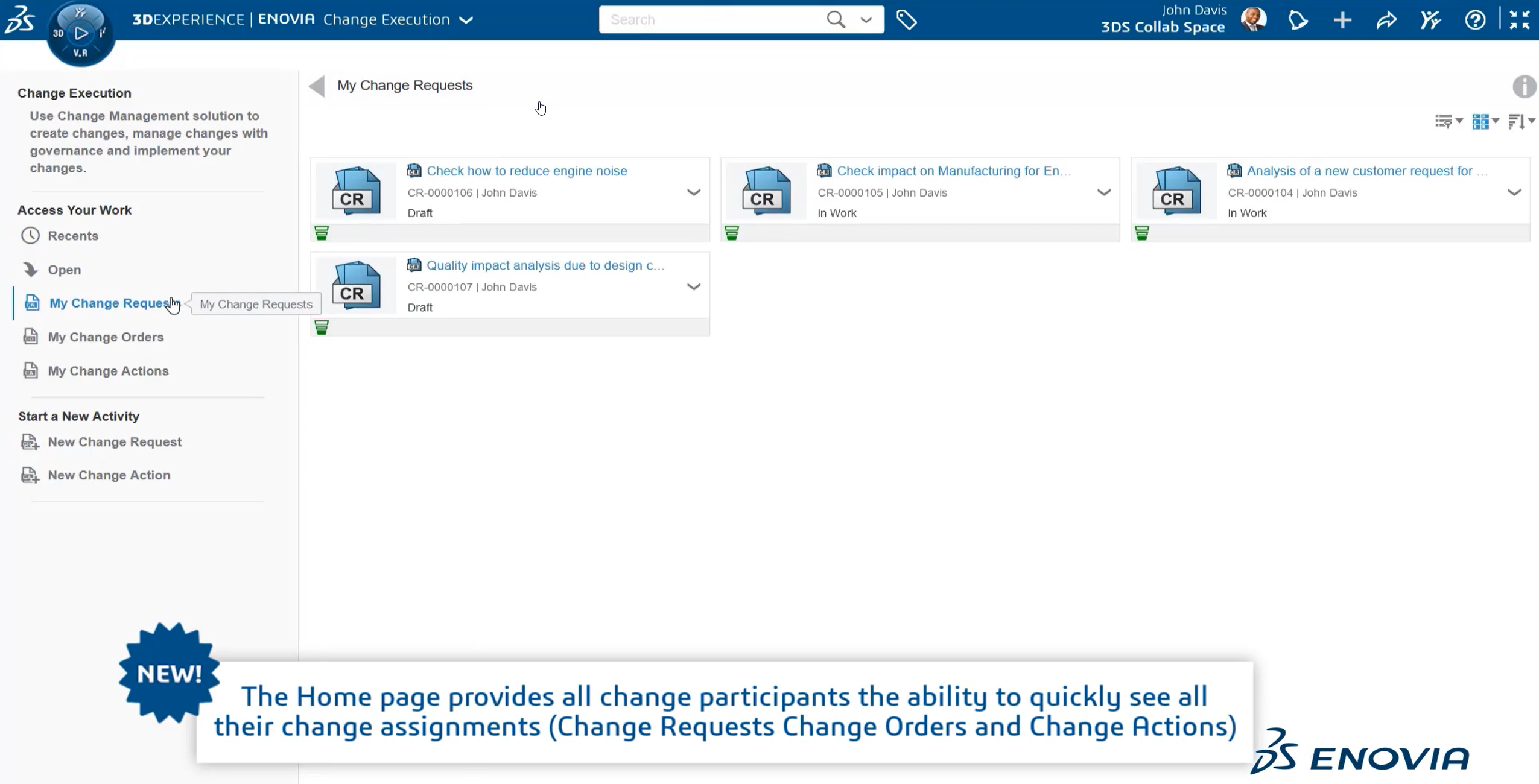This screenshot has height=784, width=1539.
Task: Open Recents in Access Your Work
Action: (x=73, y=236)
